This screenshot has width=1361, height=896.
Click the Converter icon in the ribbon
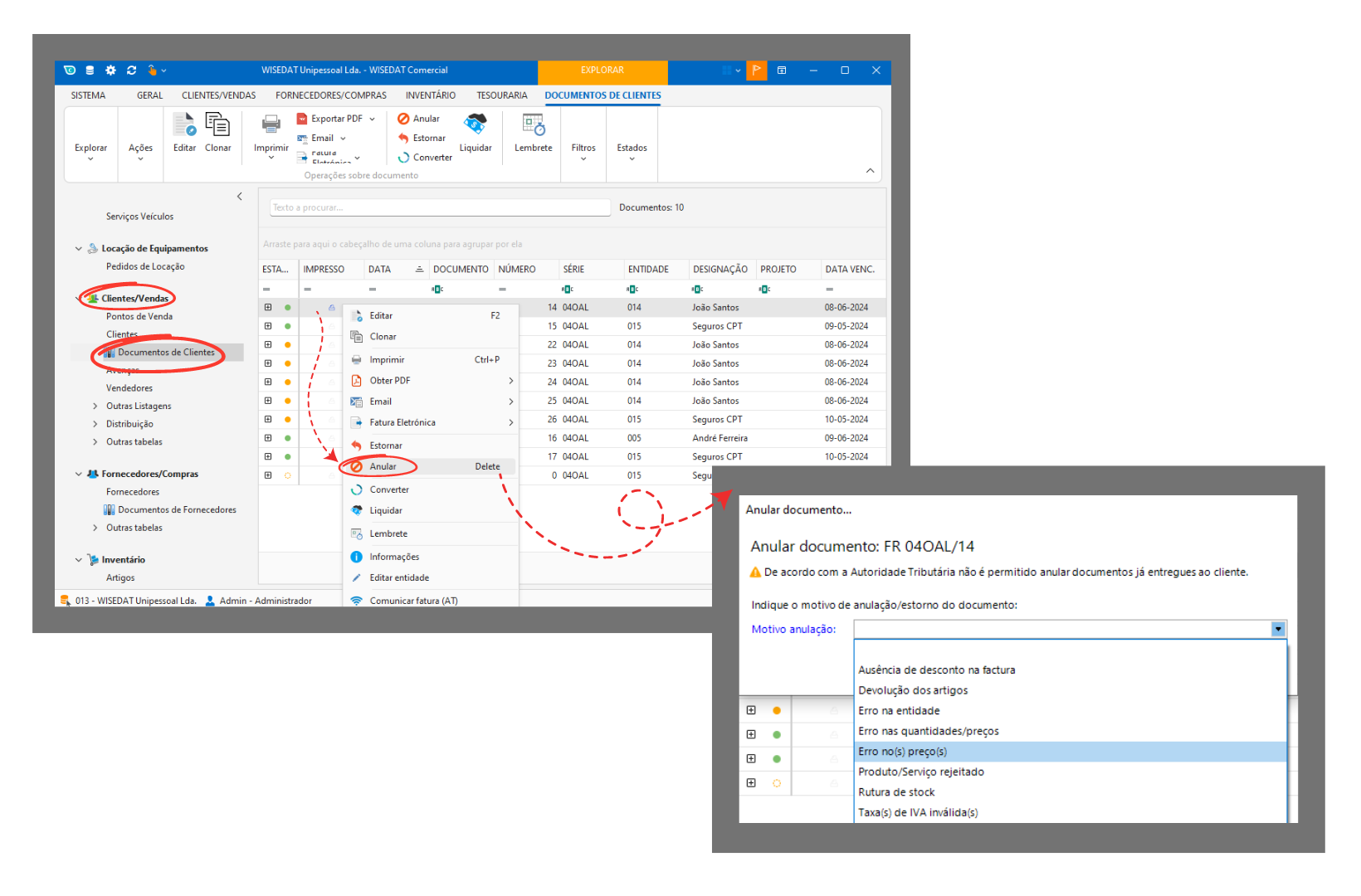[x=403, y=158]
